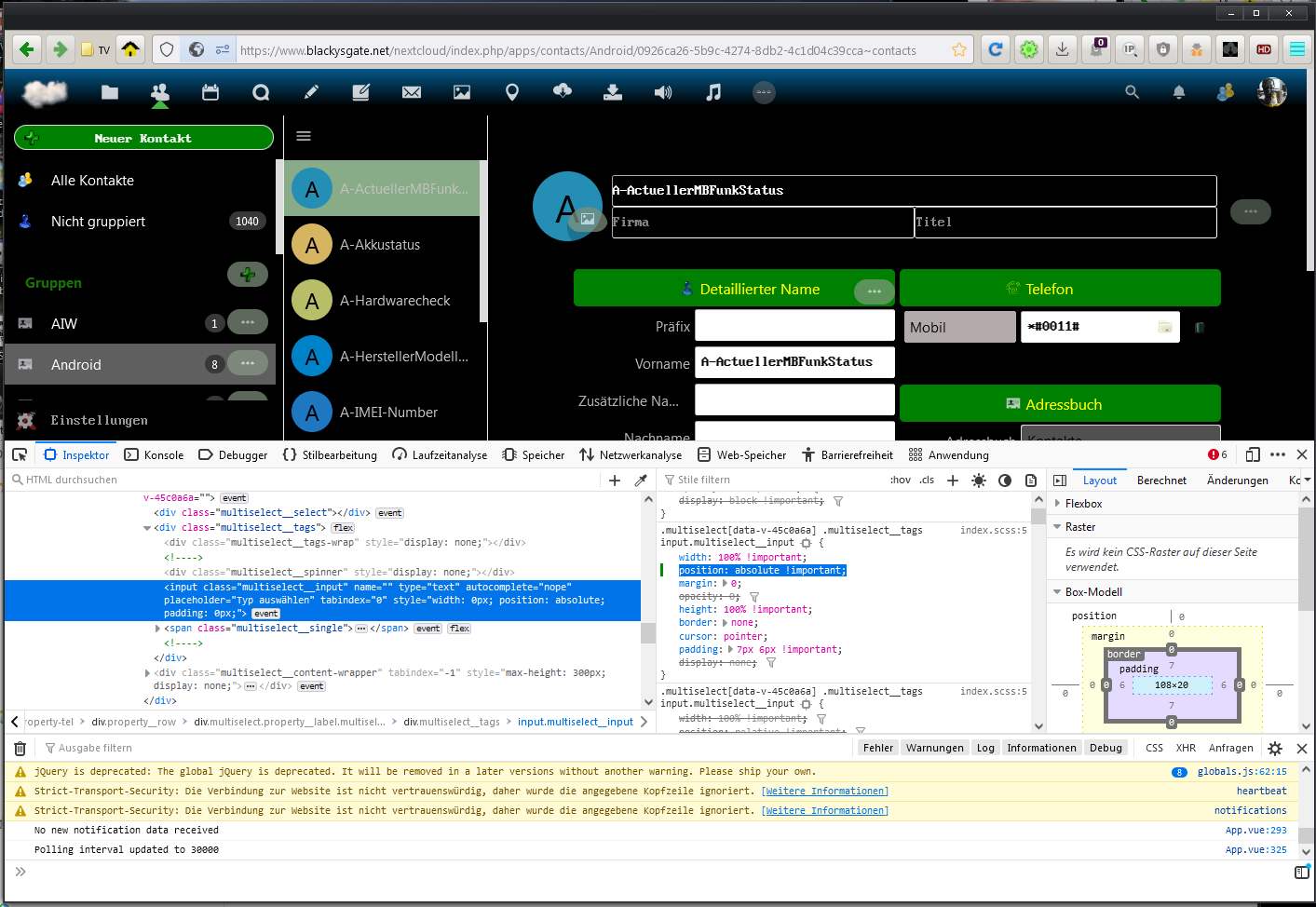
Task: Toggle the Fehler console filter
Action: pos(878,748)
